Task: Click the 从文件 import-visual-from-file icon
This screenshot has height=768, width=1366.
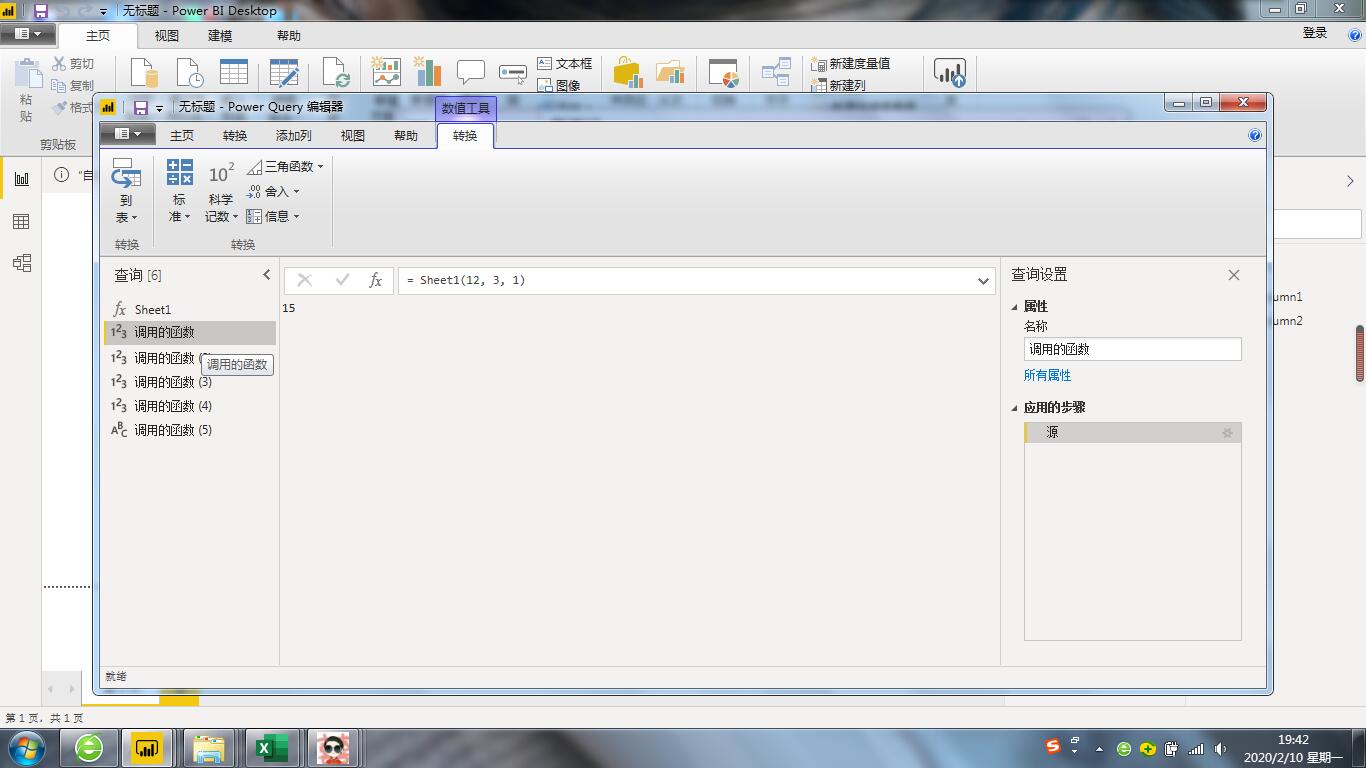Action: 670,72
